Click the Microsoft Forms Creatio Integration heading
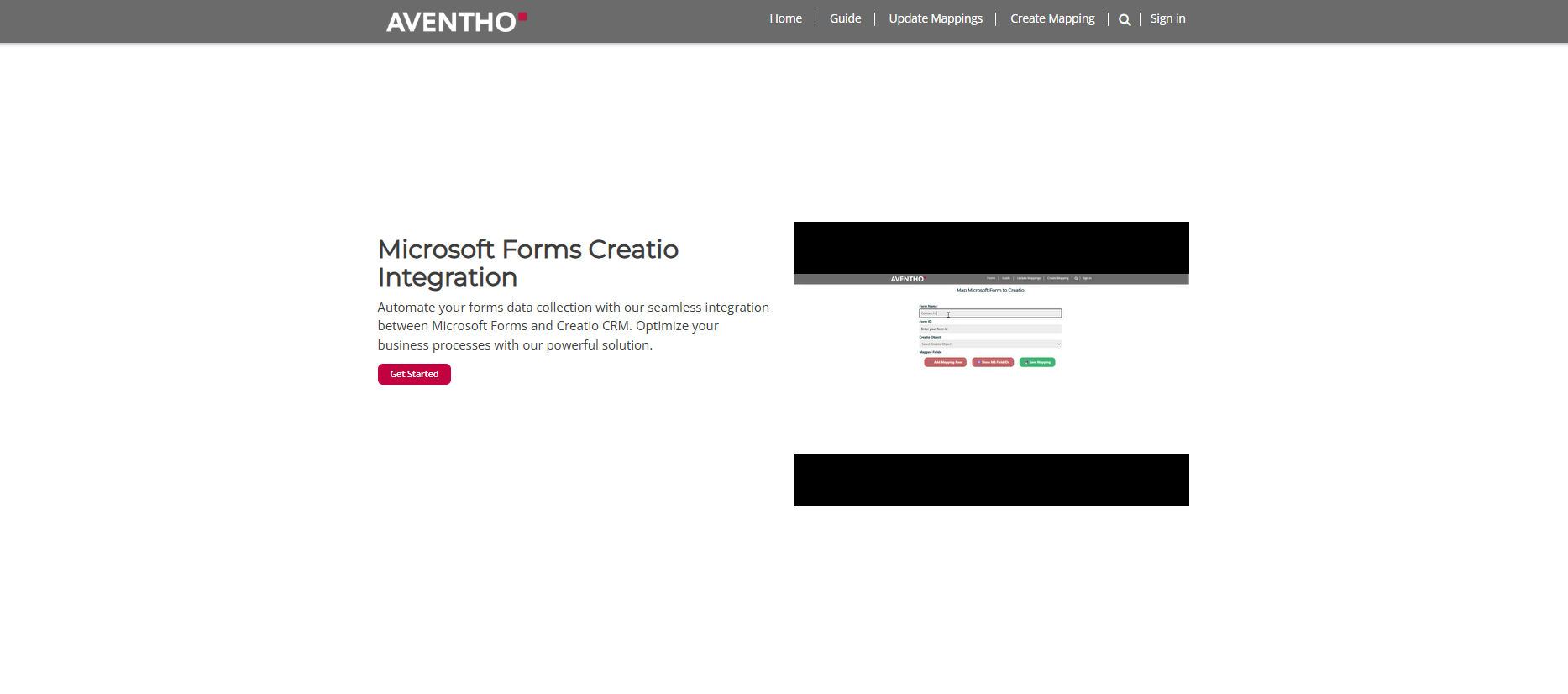 (x=528, y=263)
